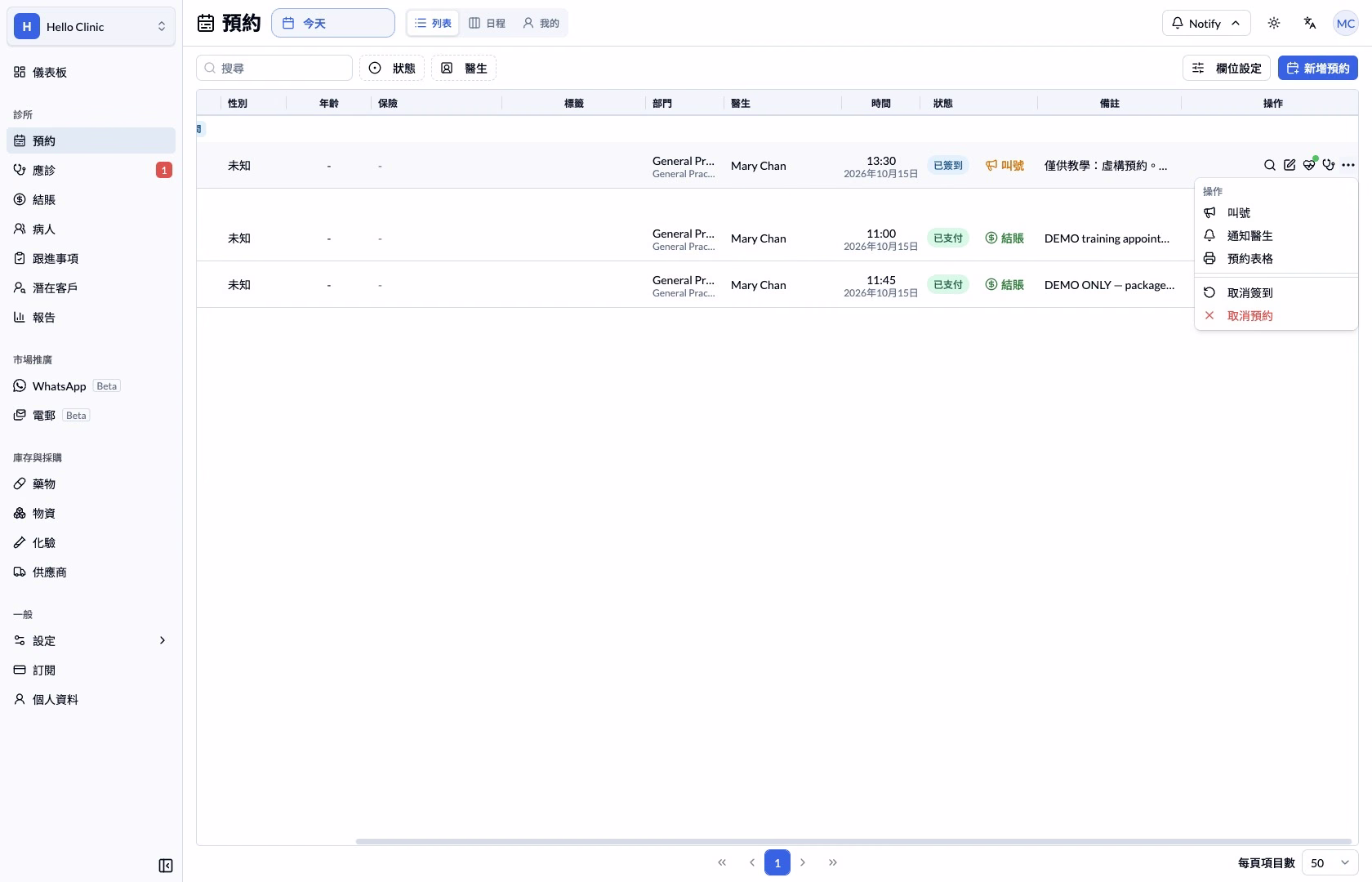The width and height of the screenshot is (1372, 882).
Task: Click the orange 叫號 button in the 13:30 row
Action: (1004, 166)
